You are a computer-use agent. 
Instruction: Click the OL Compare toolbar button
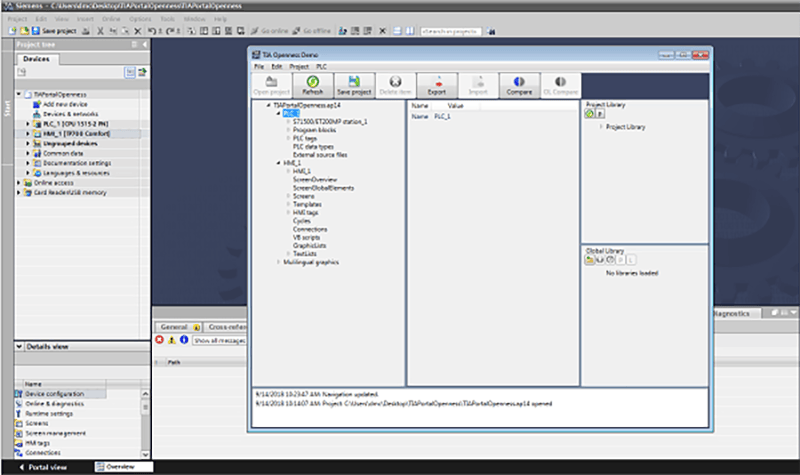click(x=560, y=85)
